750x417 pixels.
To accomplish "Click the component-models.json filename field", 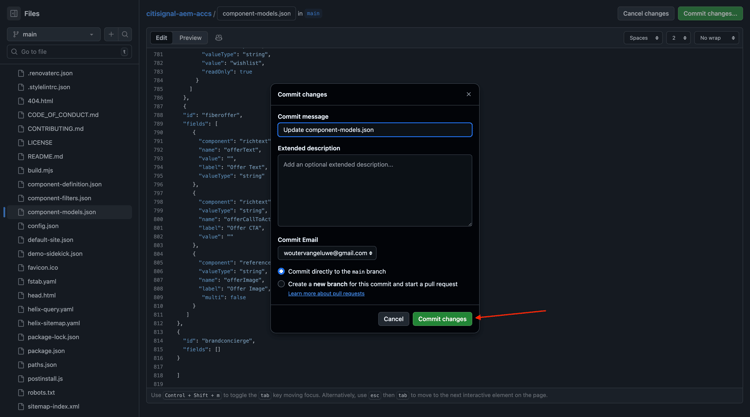I will (x=256, y=13).
